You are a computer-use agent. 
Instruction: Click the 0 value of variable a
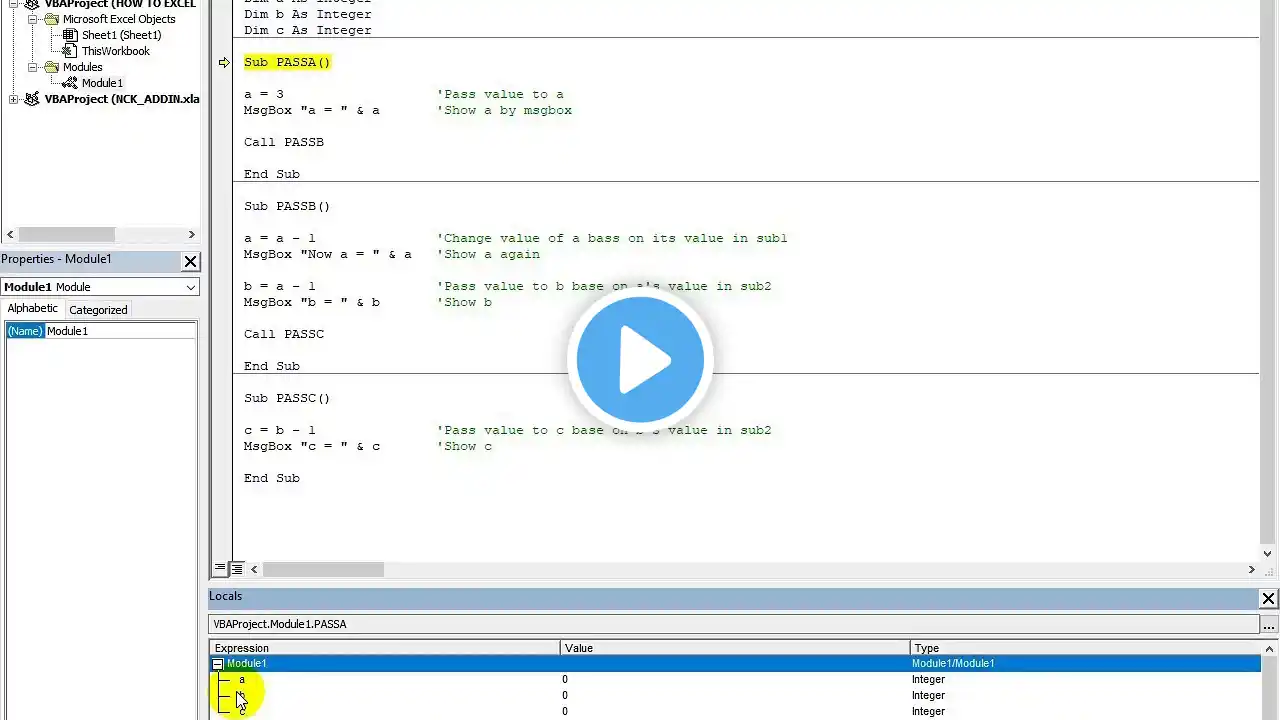pyautogui.click(x=565, y=680)
